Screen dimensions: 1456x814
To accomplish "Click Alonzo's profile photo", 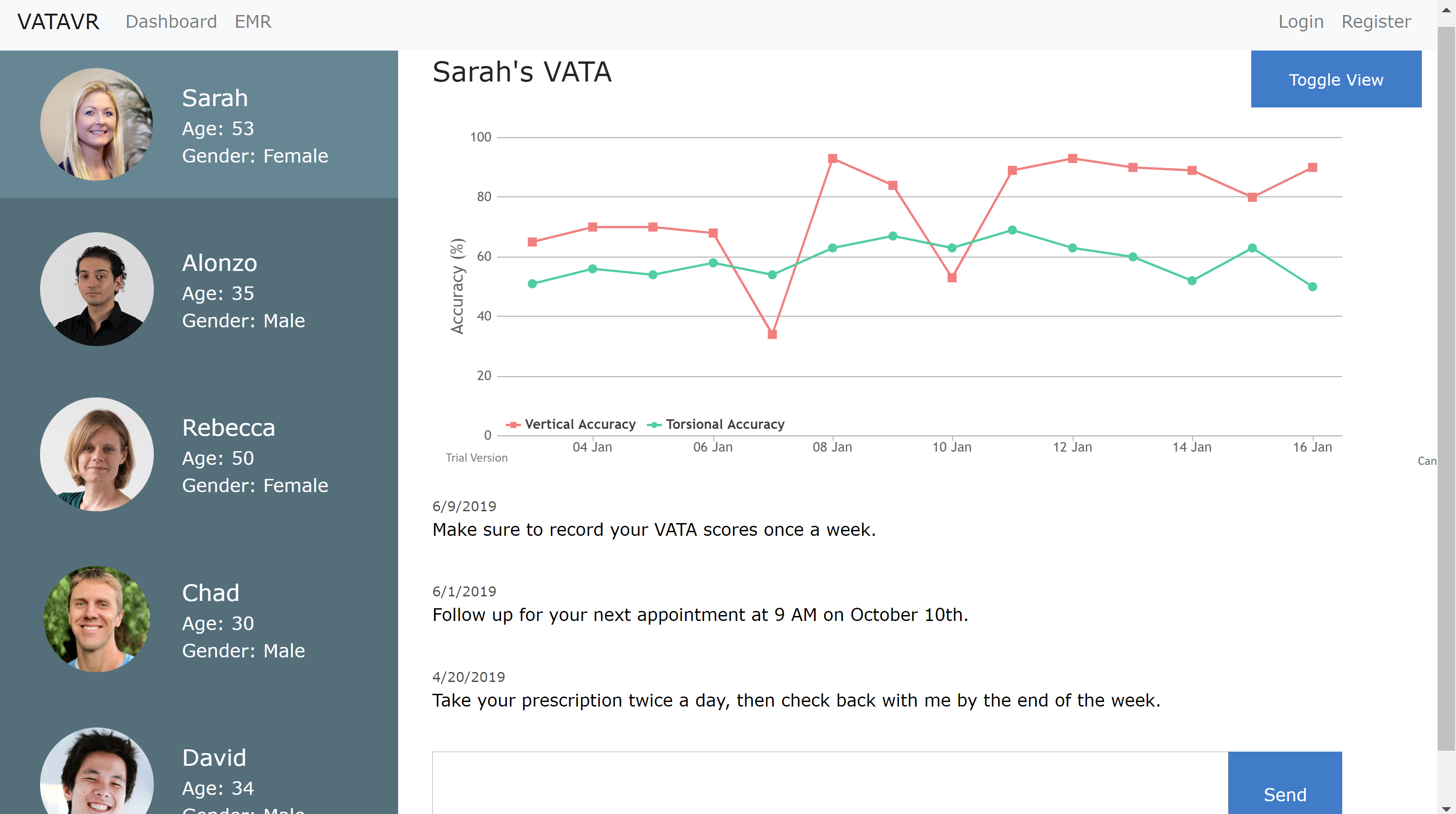I will point(96,289).
